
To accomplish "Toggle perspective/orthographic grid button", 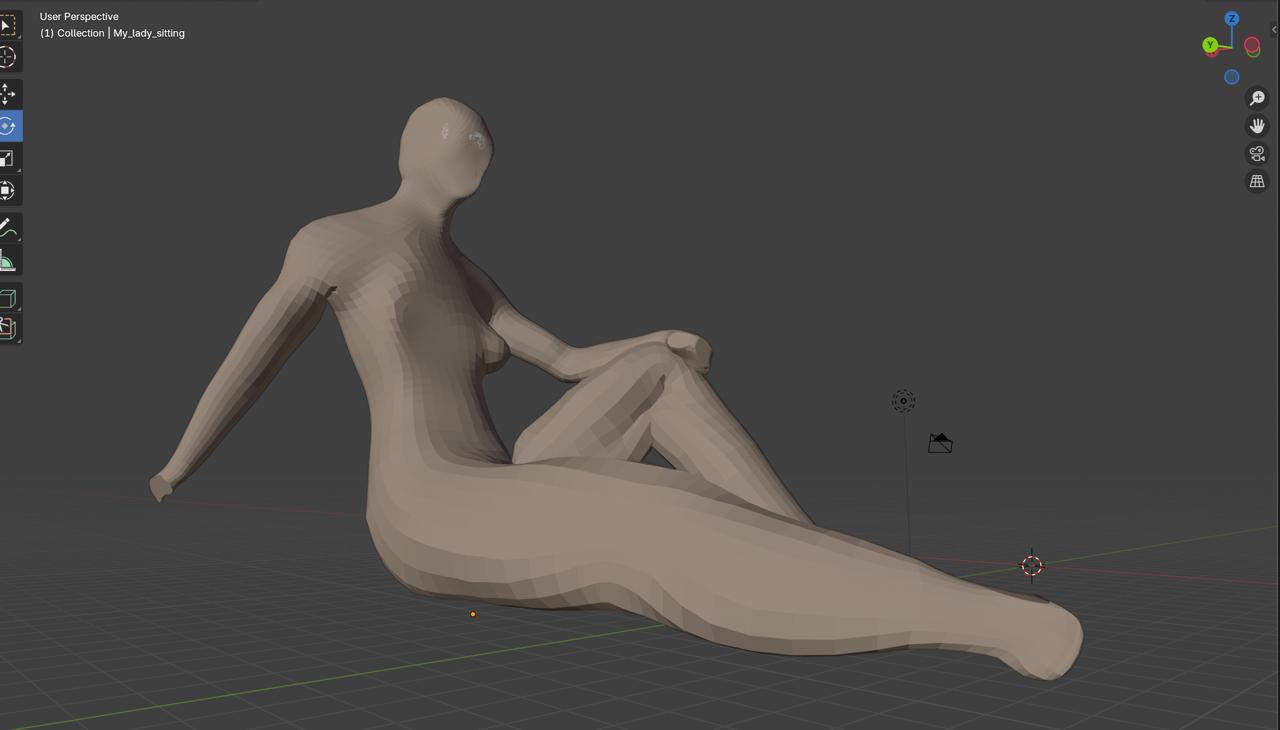I will 1257,182.
